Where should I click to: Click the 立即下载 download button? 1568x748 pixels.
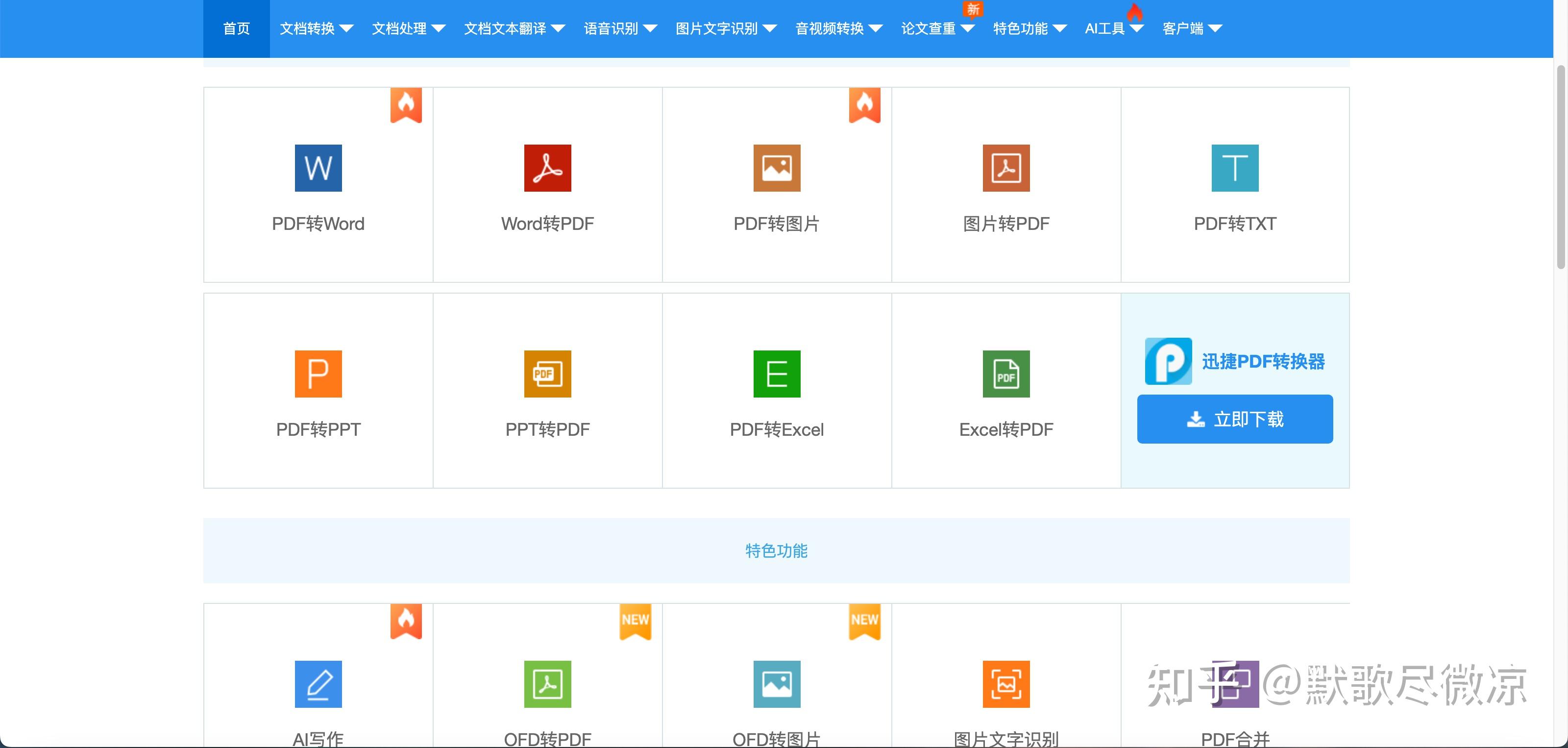tap(1234, 419)
